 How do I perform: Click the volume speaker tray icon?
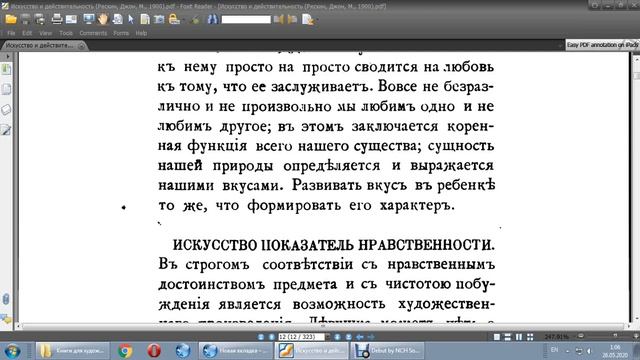[x=589, y=351]
